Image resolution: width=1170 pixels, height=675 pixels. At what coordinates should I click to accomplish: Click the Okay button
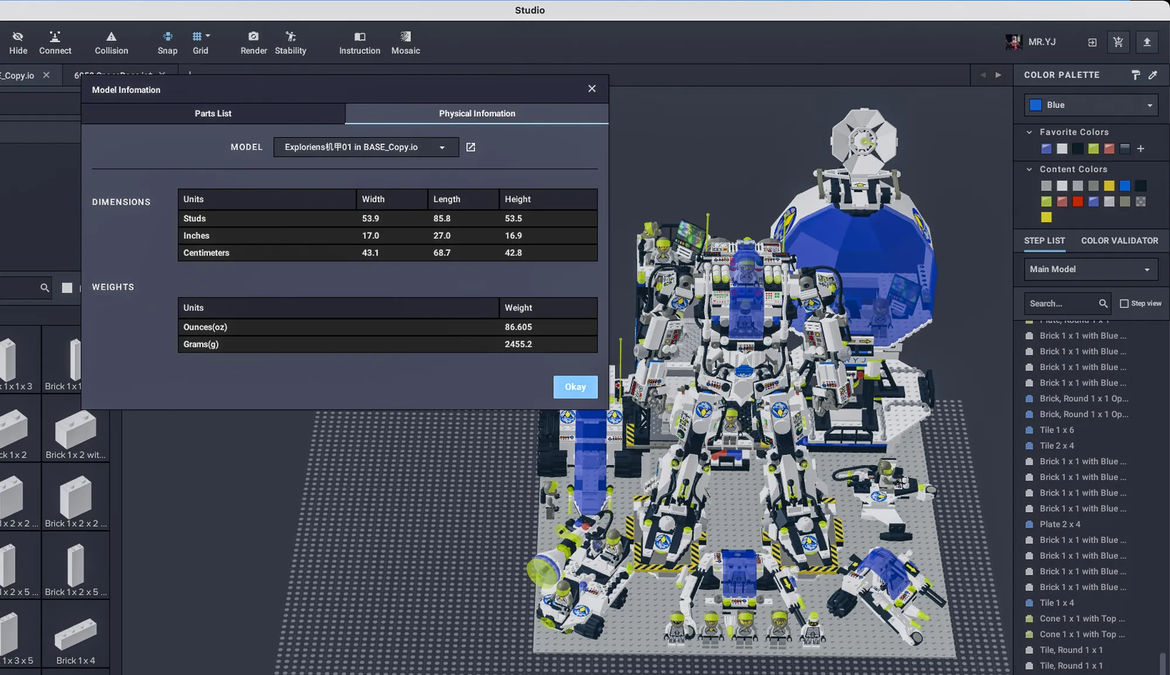[x=575, y=387]
